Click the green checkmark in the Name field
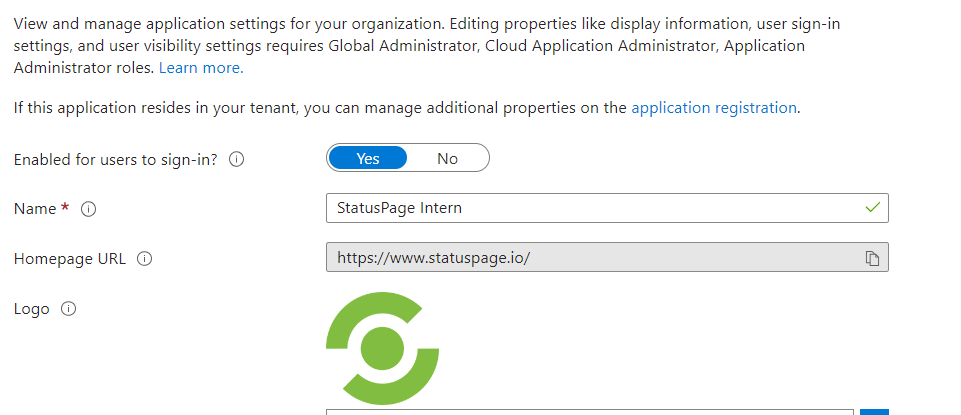The width and height of the screenshot is (961, 415). click(x=872, y=208)
